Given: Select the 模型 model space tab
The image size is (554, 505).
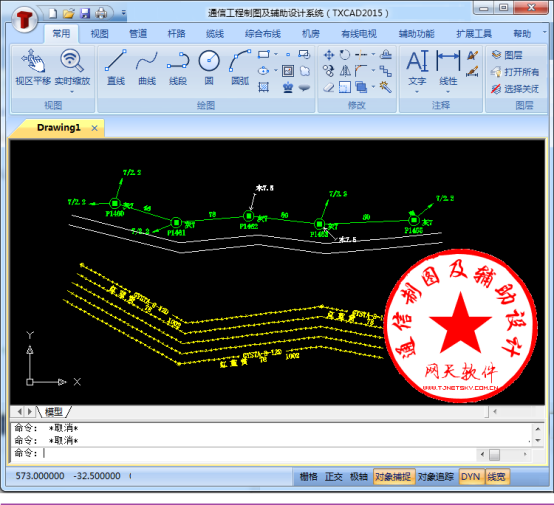Looking at the screenshot, I should [54, 411].
